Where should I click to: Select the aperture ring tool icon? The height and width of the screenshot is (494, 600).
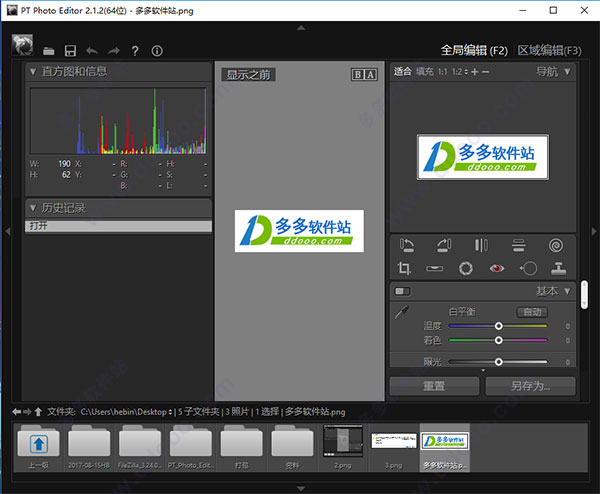(x=466, y=268)
